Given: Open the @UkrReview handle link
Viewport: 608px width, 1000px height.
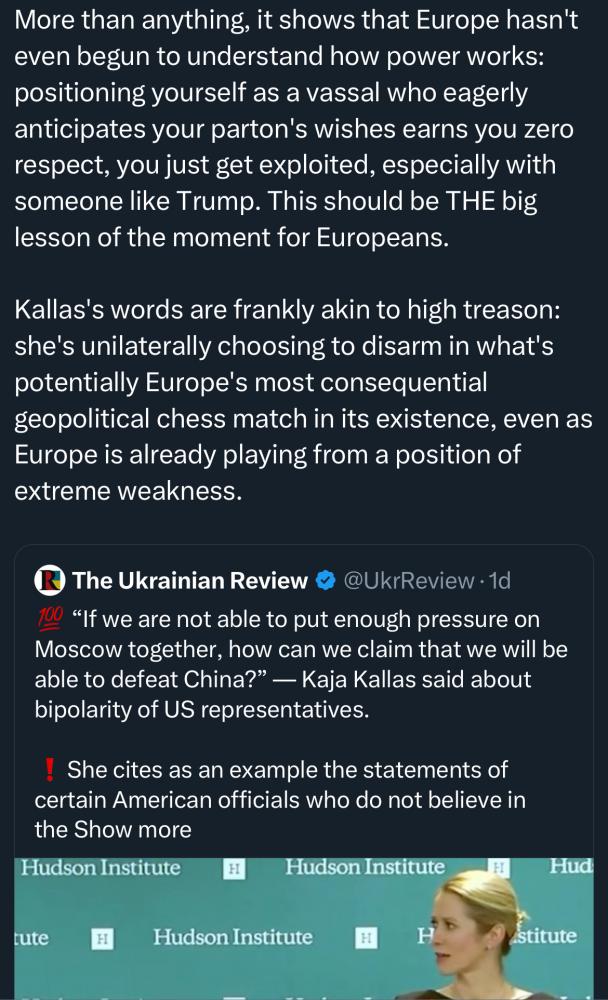Looking at the screenshot, I should [408, 581].
